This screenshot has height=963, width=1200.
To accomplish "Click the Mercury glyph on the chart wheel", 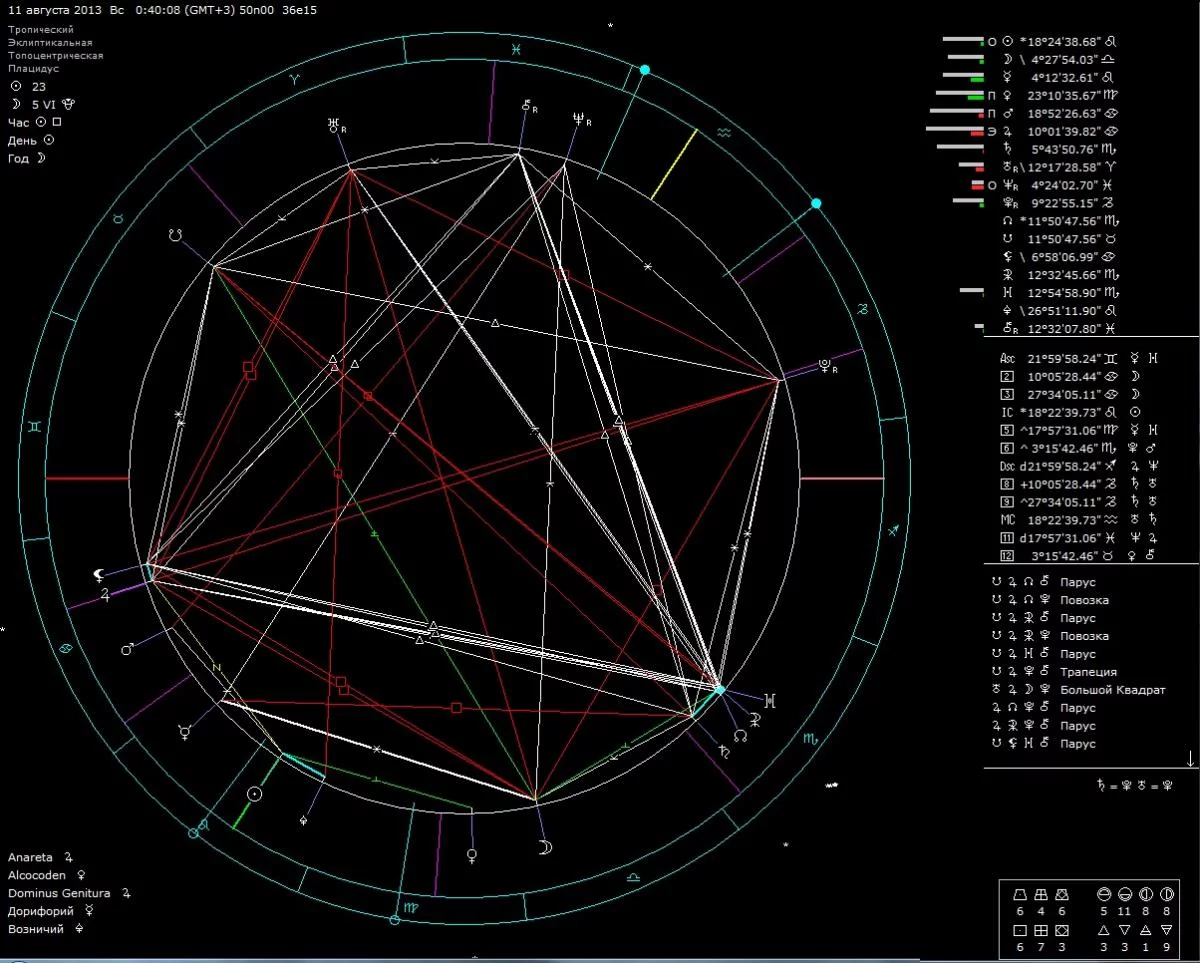I will (185, 732).
